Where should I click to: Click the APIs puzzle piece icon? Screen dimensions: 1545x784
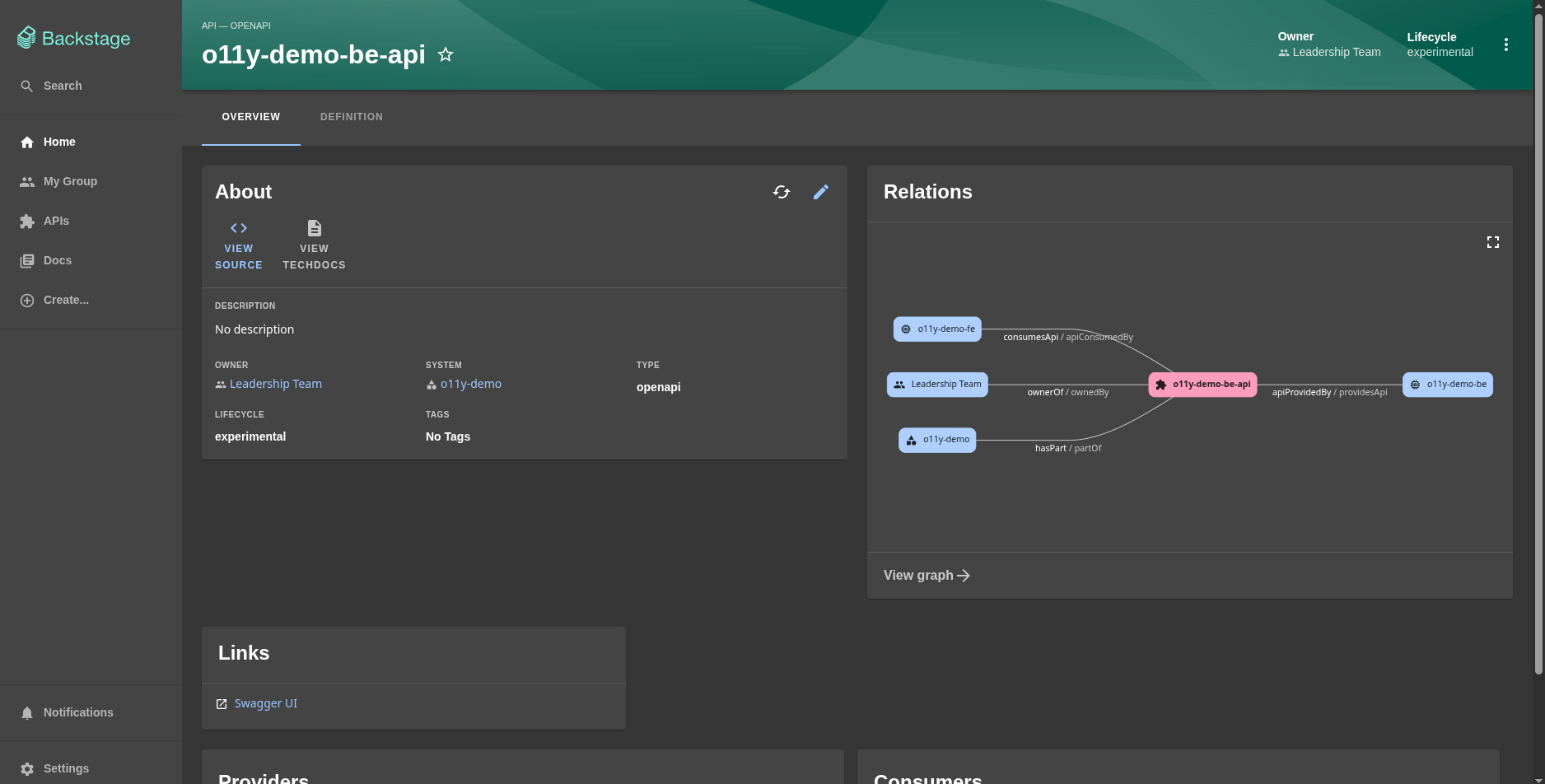click(x=27, y=221)
